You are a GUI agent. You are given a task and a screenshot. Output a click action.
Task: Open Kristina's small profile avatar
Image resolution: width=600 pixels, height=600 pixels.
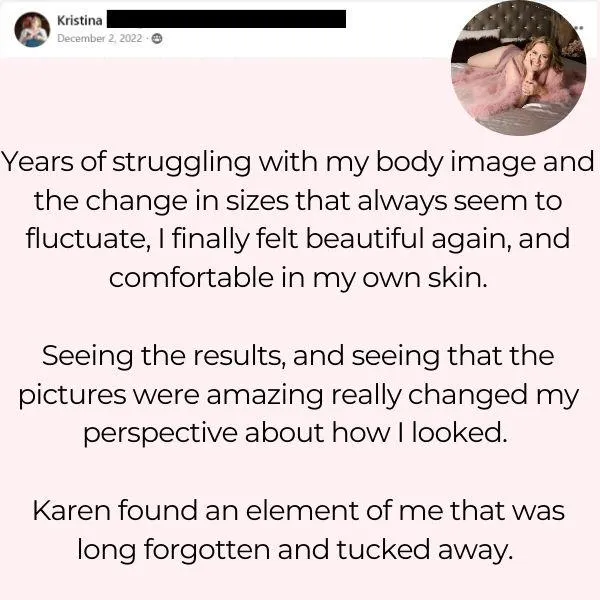click(x=32, y=29)
